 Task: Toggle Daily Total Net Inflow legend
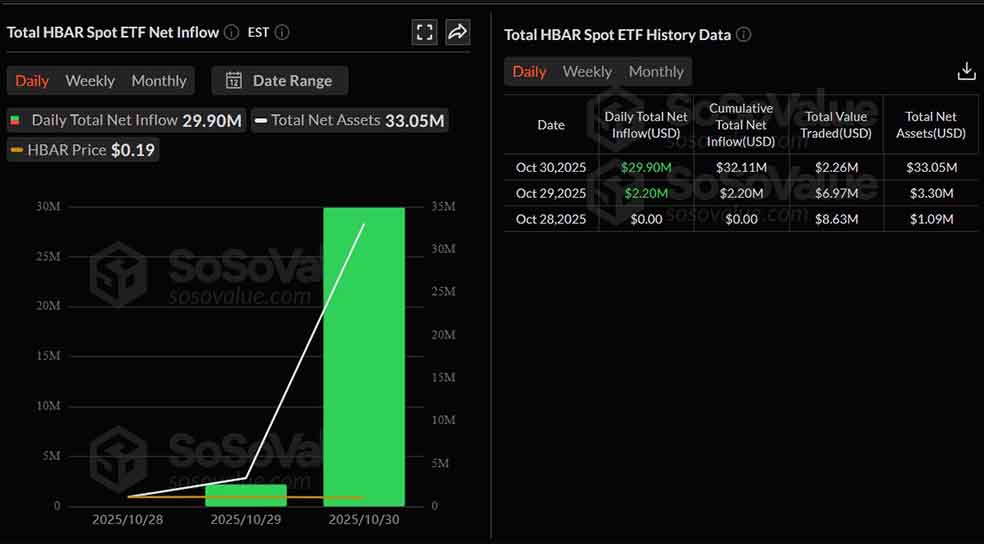click(126, 120)
